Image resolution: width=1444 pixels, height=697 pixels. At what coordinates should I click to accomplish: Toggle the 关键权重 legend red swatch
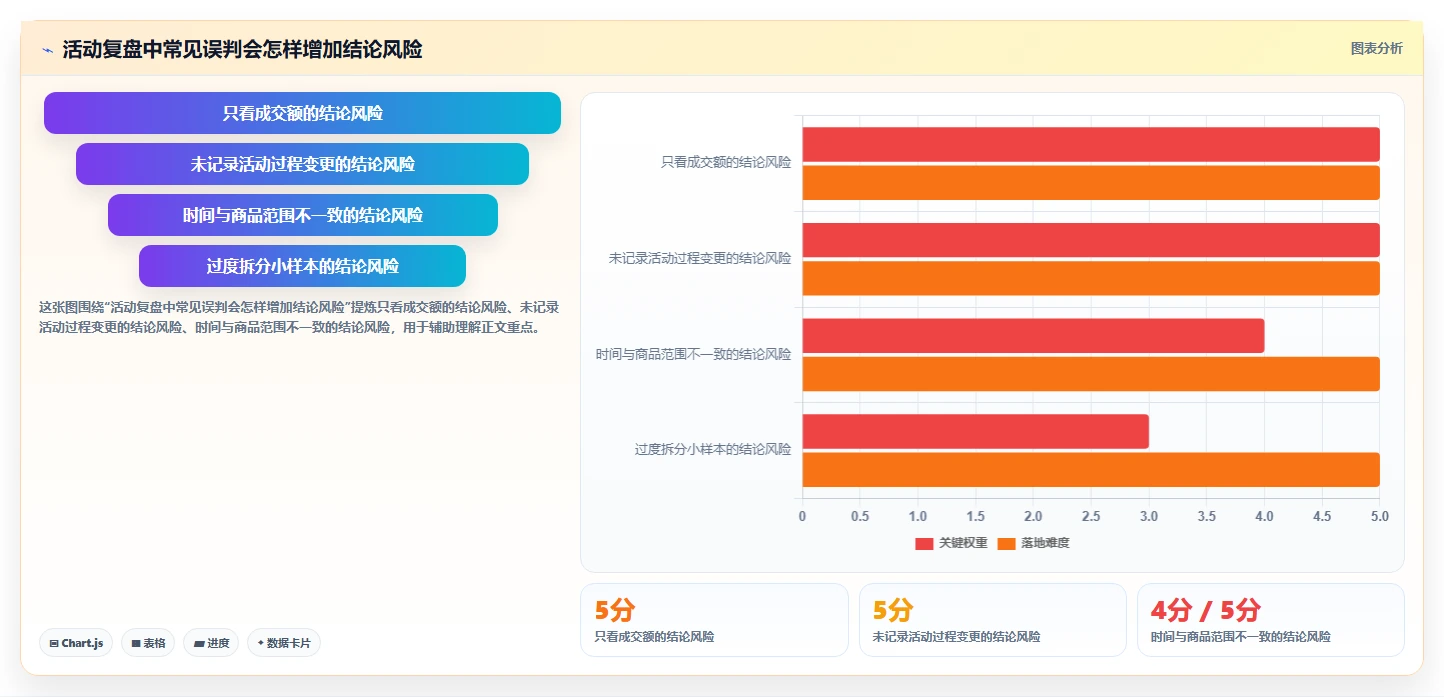[x=924, y=543]
